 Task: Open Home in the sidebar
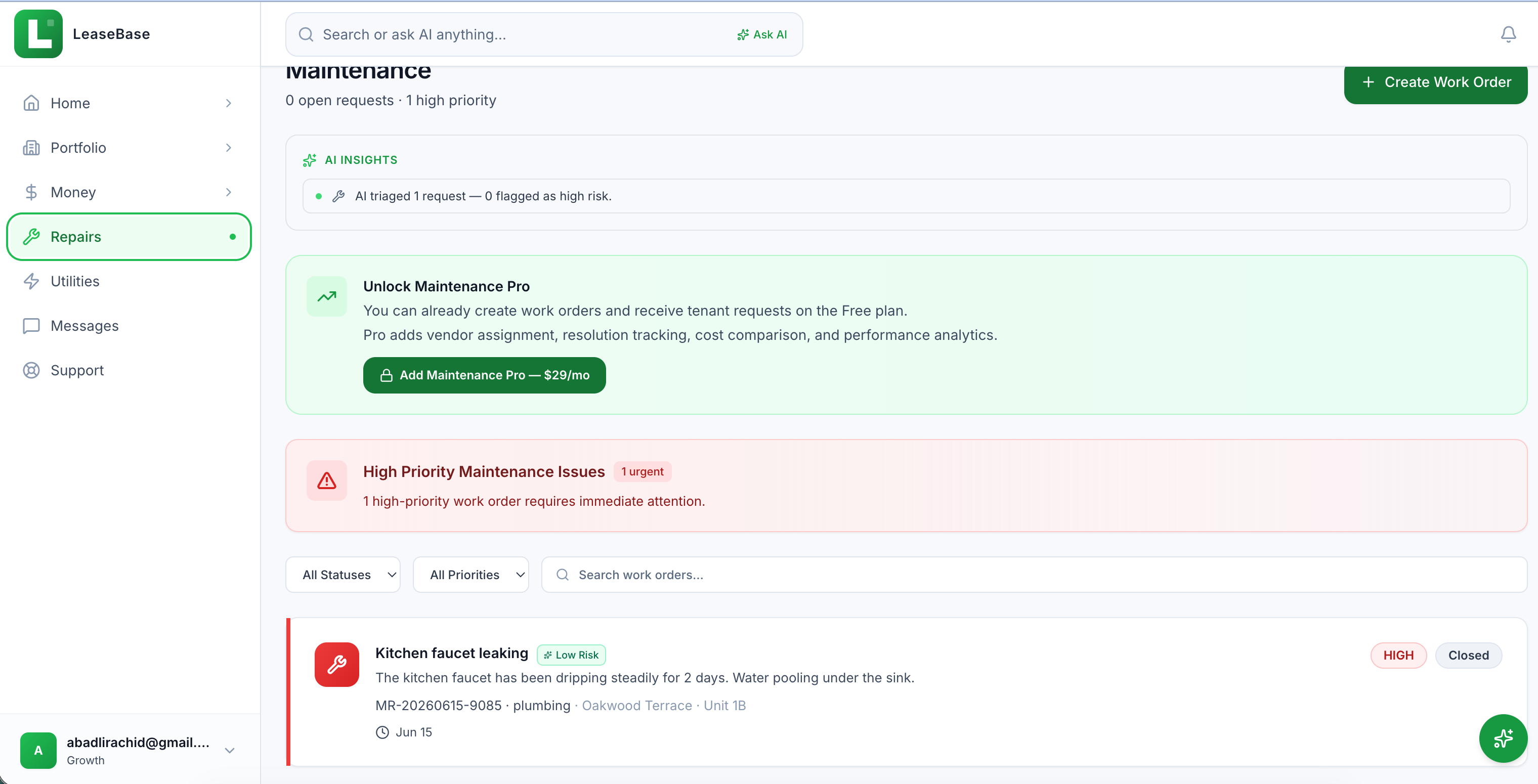[x=129, y=103]
